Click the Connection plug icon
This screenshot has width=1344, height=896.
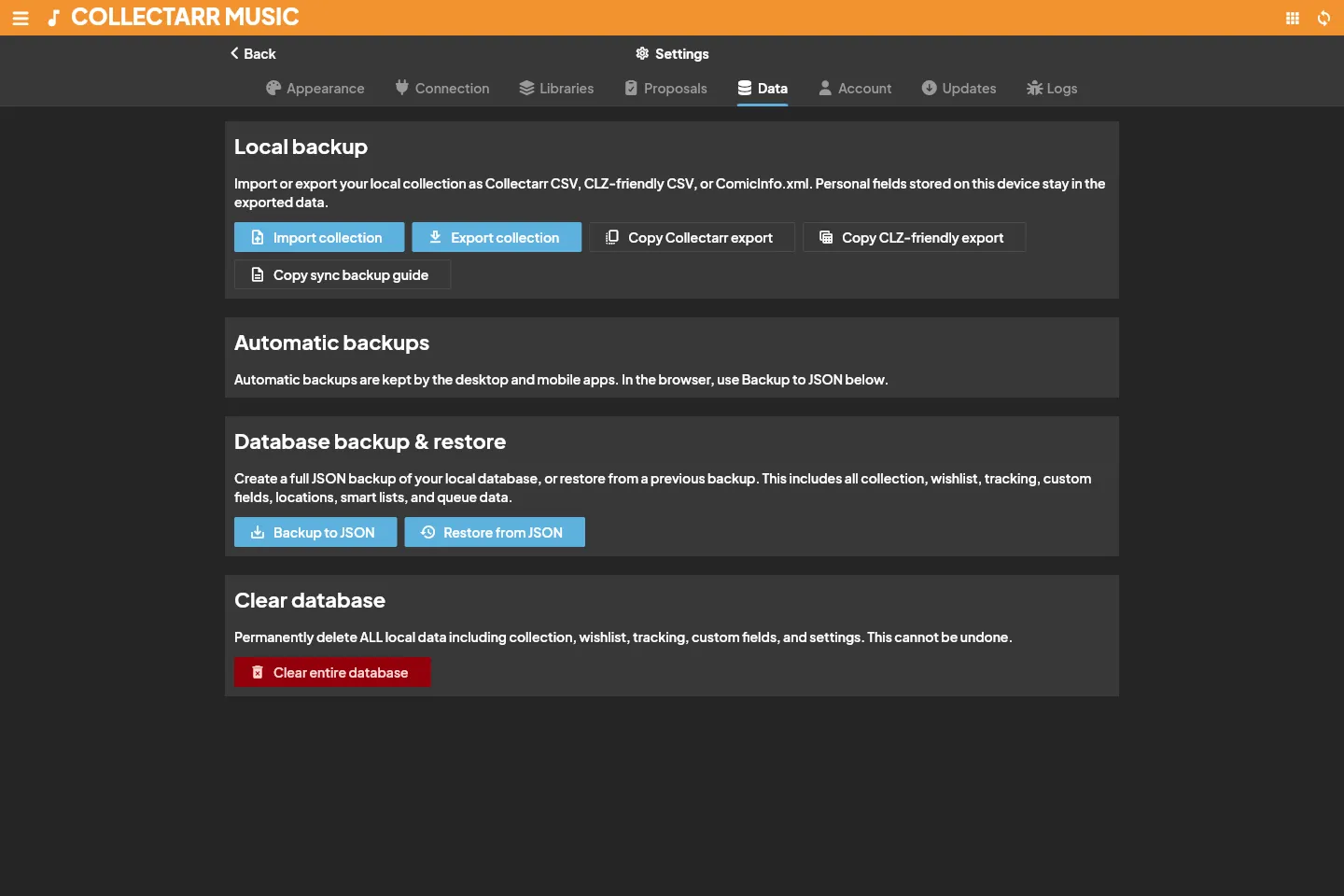click(402, 88)
